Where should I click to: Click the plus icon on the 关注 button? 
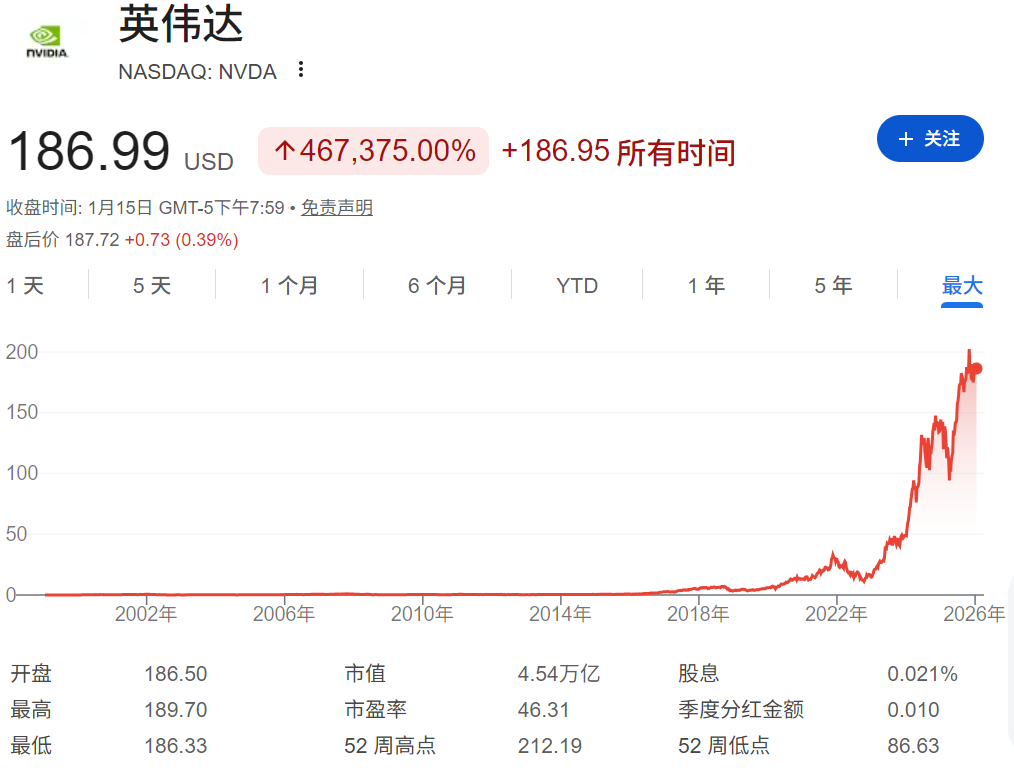click(x=906, y=139)
